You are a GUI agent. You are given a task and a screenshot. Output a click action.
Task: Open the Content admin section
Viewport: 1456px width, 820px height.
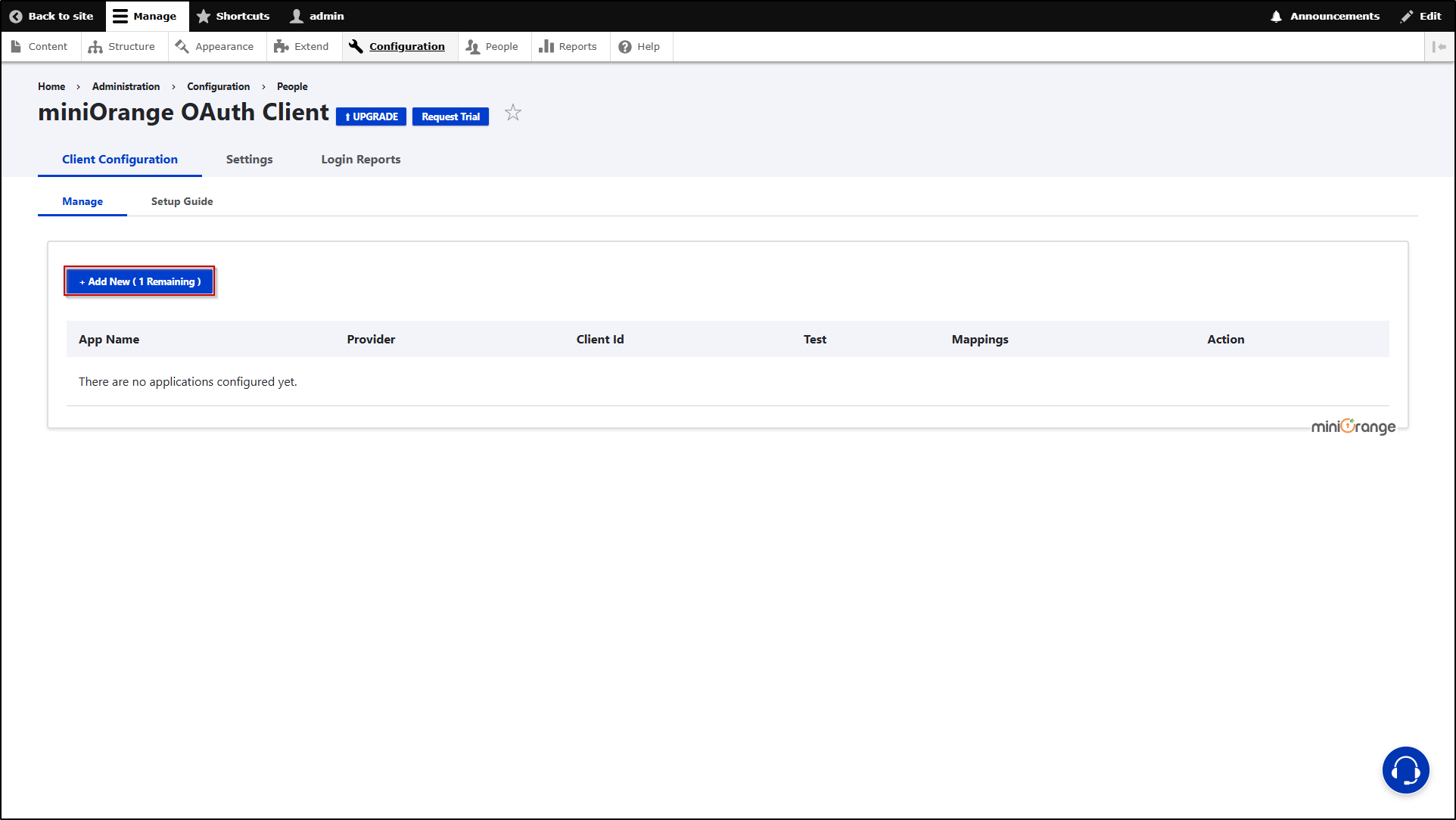click(x=17, y=46)
